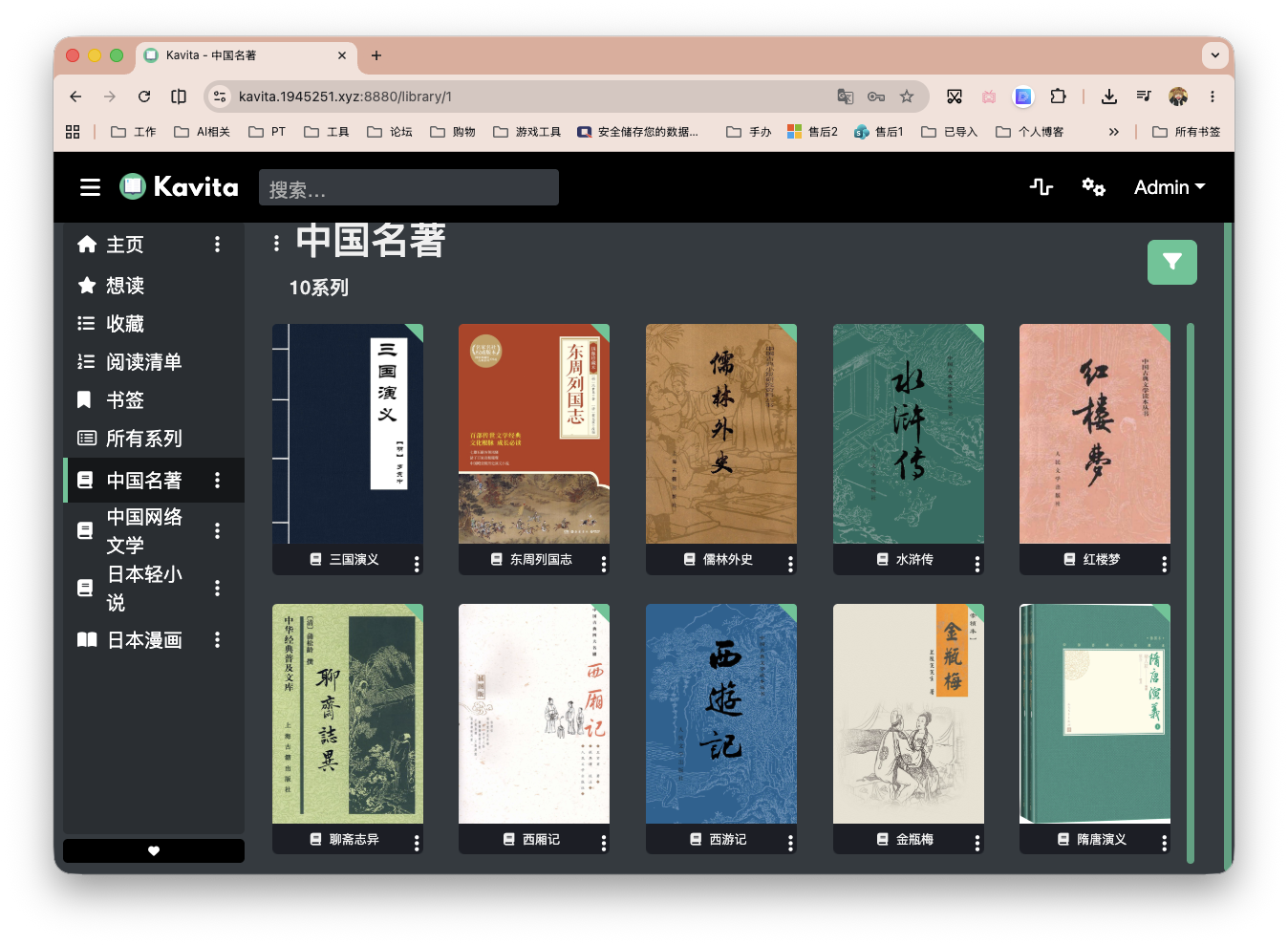The height and width of the screenshot is (945, 1288).
Task: Open the three-dot menu for 东周列国志
Action: coord(604,564)
